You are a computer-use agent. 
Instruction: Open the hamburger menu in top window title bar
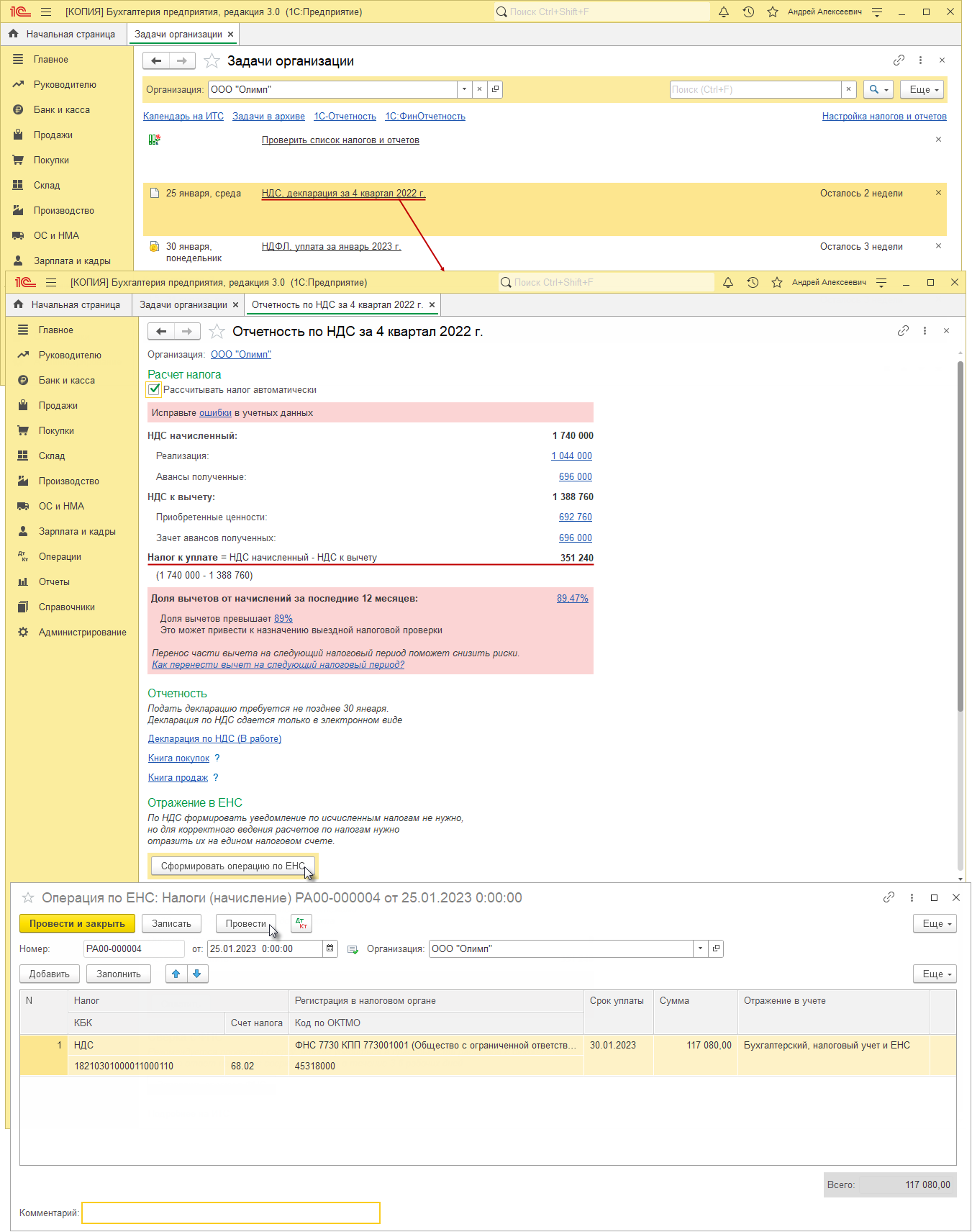[46, 12]
